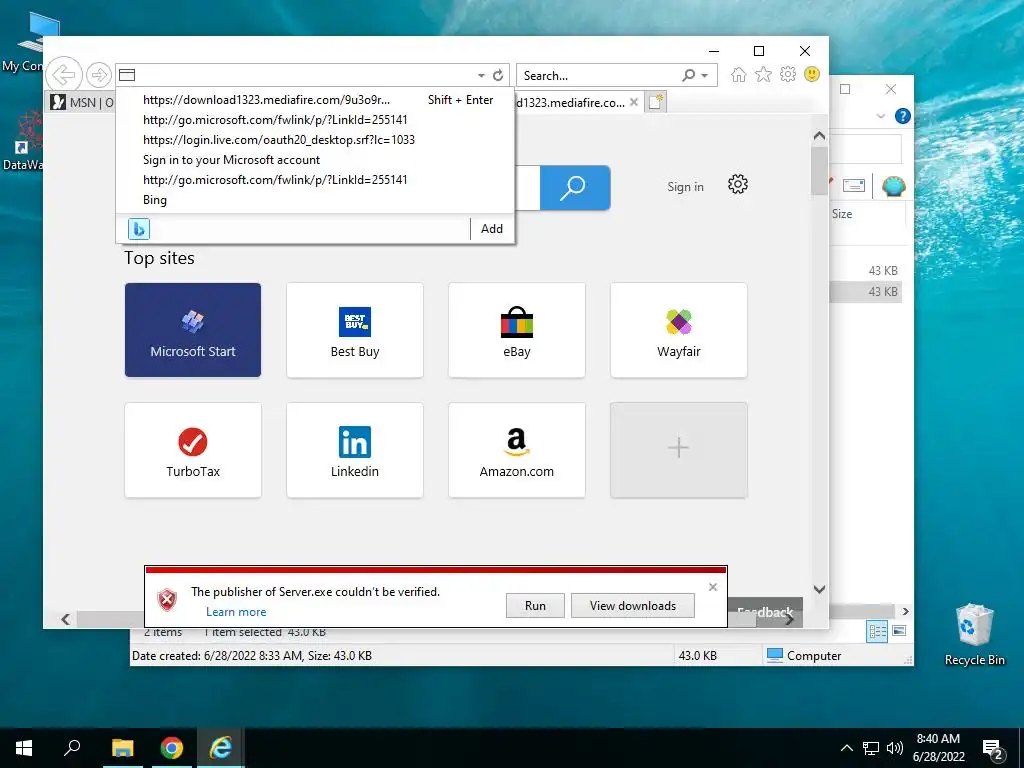Click into the Search... box
Image resolution: width=1024 pixels, height=768 pixels.
pos(600,76)
